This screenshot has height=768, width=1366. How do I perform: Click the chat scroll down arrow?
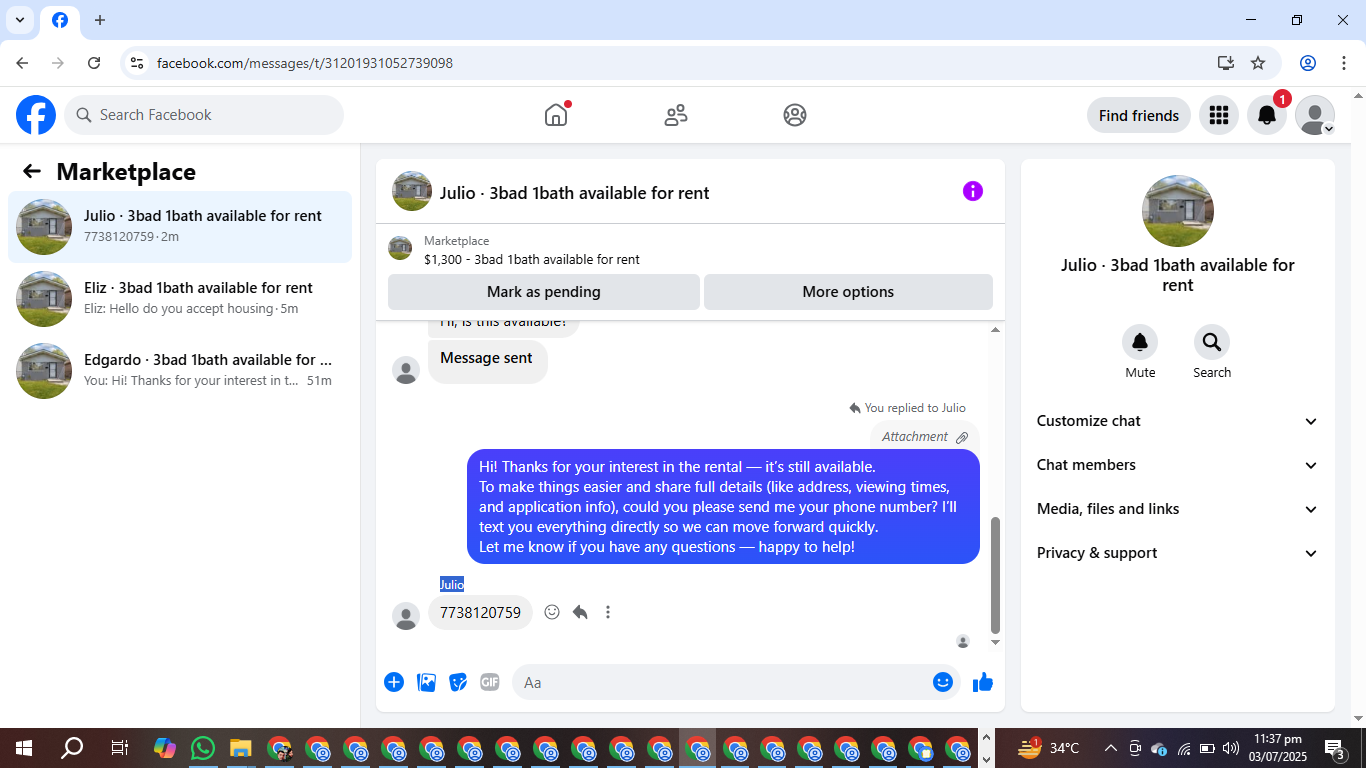pyautogui.click(x=995, y=642)
